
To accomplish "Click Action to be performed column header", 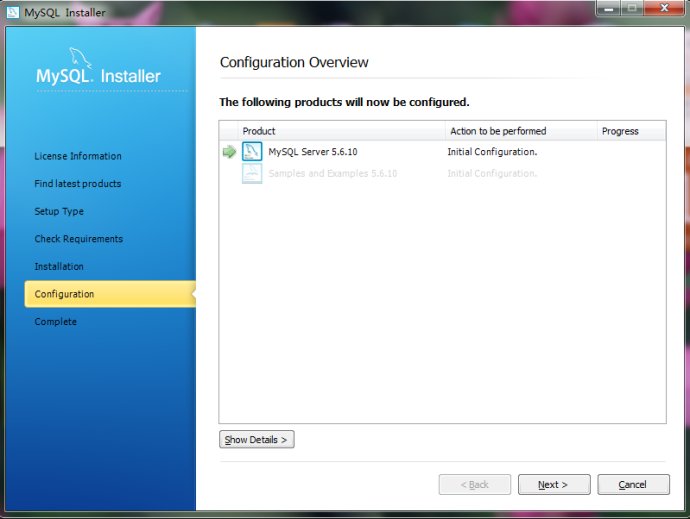I will pos(521,131).
